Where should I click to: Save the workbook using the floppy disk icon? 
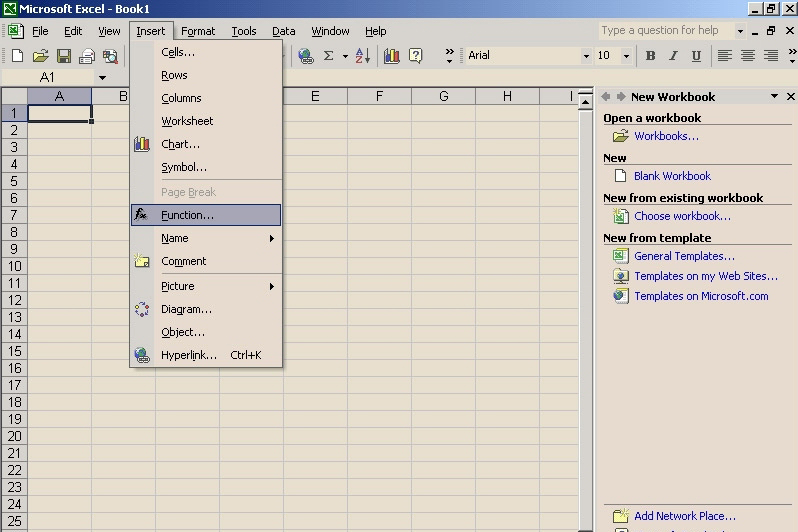pos(63,56)
